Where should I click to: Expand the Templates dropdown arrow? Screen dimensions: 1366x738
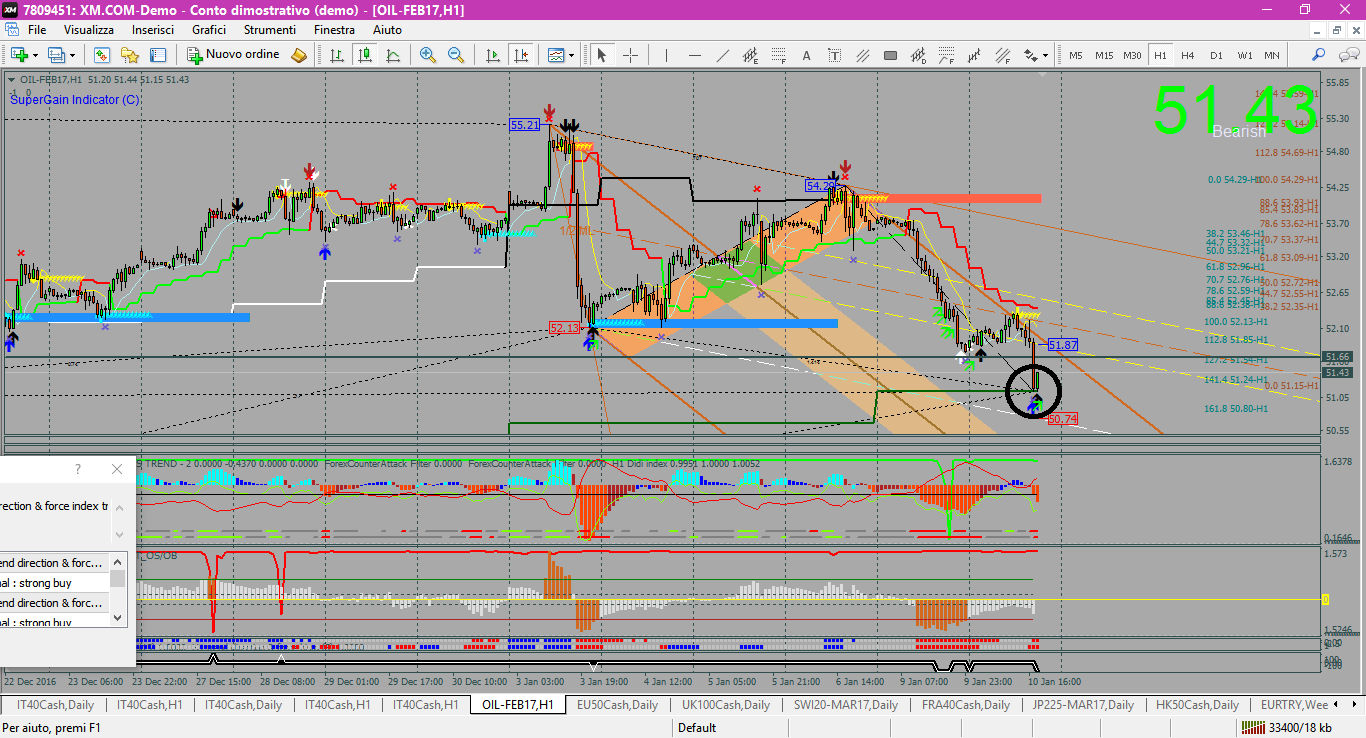coord(571,55)
